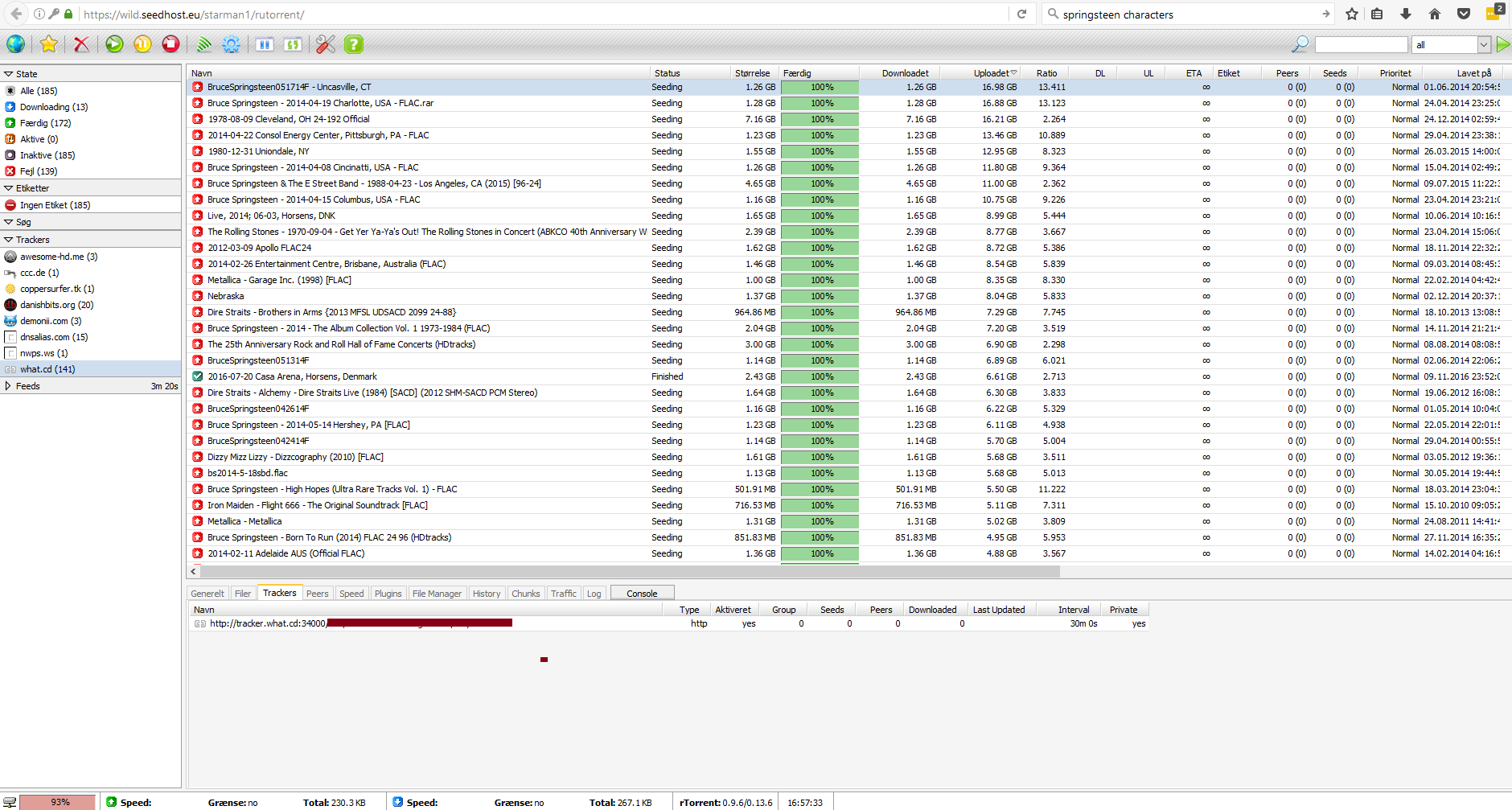Select Ingen Etiket (185) label filter
The height and width of the screenshot is (810, 1512).
click(55, 205)
